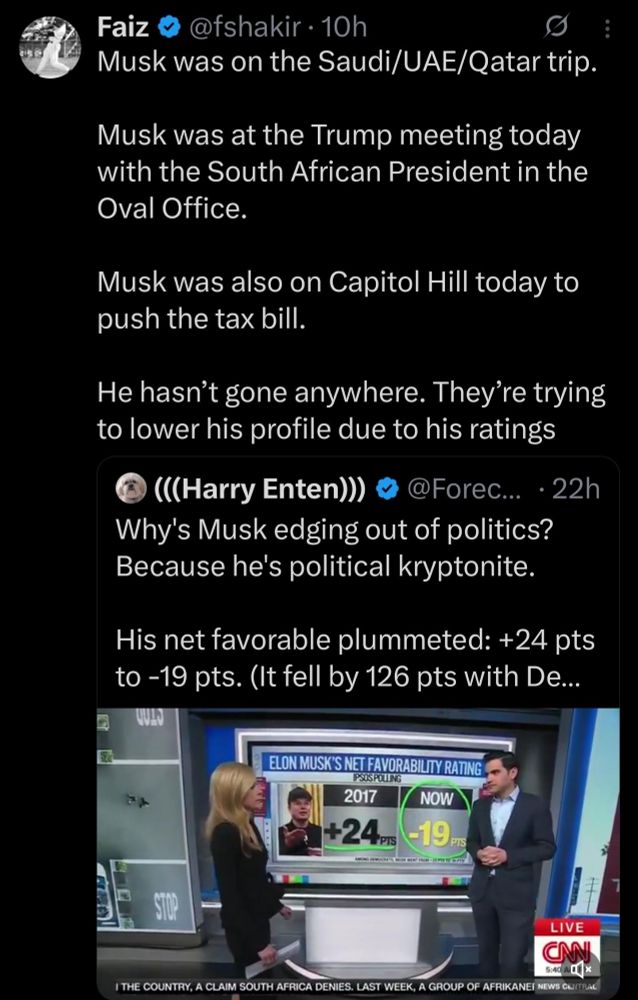This screenshot has width=638, height=1000.
Task: Unmute the video with the speaker icon
Action: coord(581,968)
